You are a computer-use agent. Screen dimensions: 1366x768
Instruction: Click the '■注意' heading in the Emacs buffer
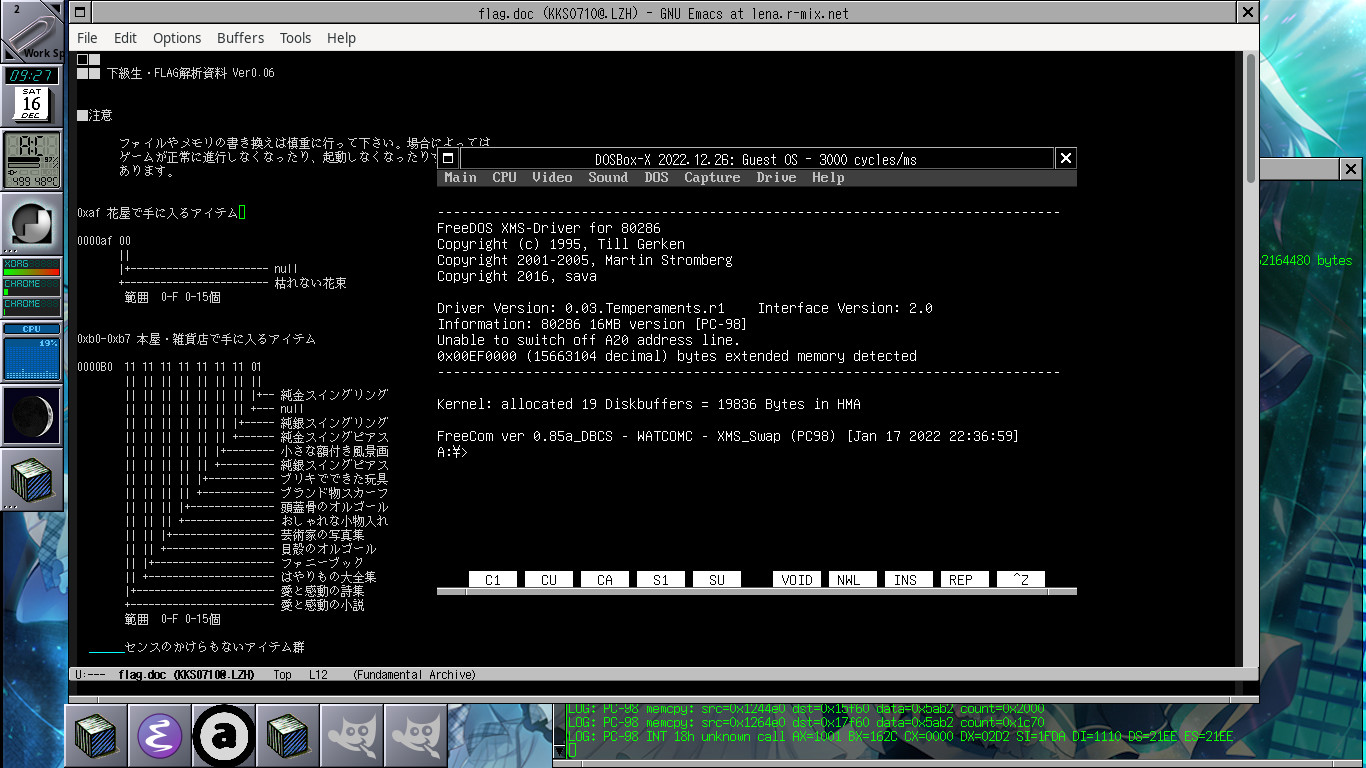(95, 115)
